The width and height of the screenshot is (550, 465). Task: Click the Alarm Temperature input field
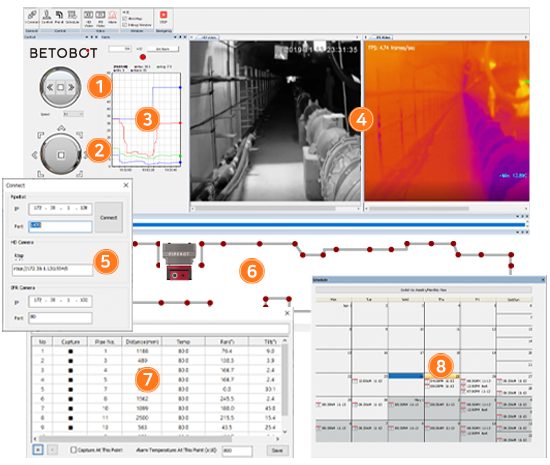pyautogui.click(x=237, y=451)
